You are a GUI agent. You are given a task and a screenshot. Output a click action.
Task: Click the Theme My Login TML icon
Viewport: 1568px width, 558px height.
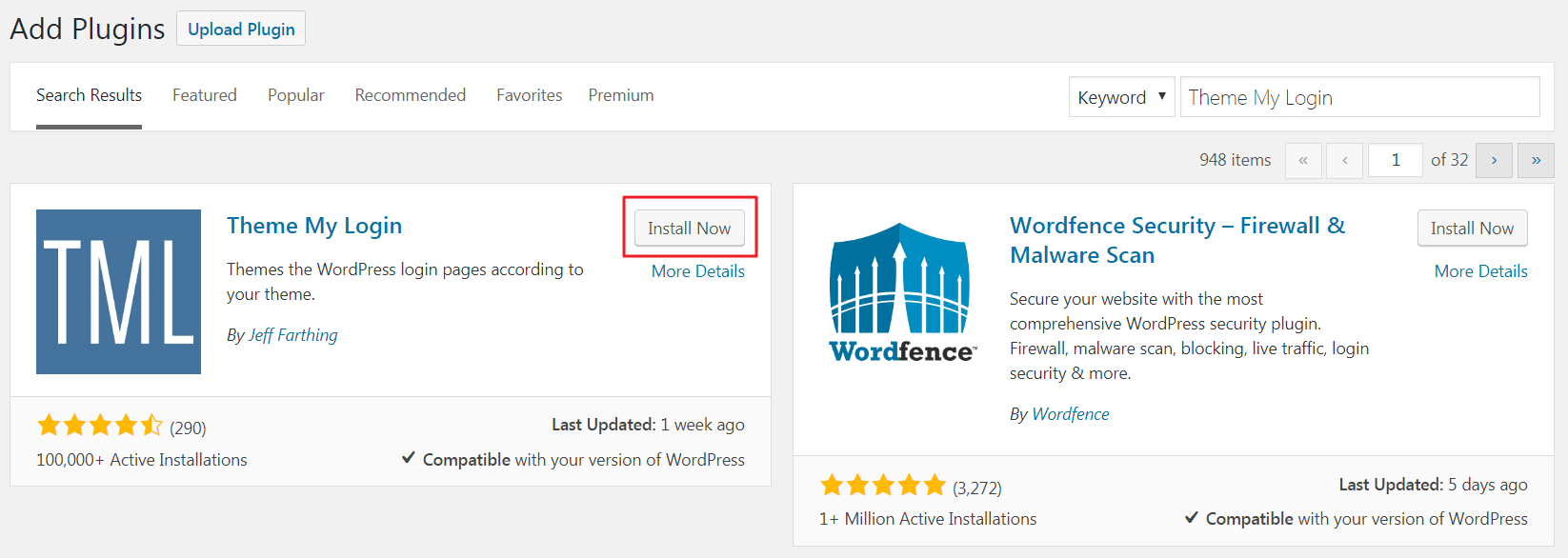[118, 291]
